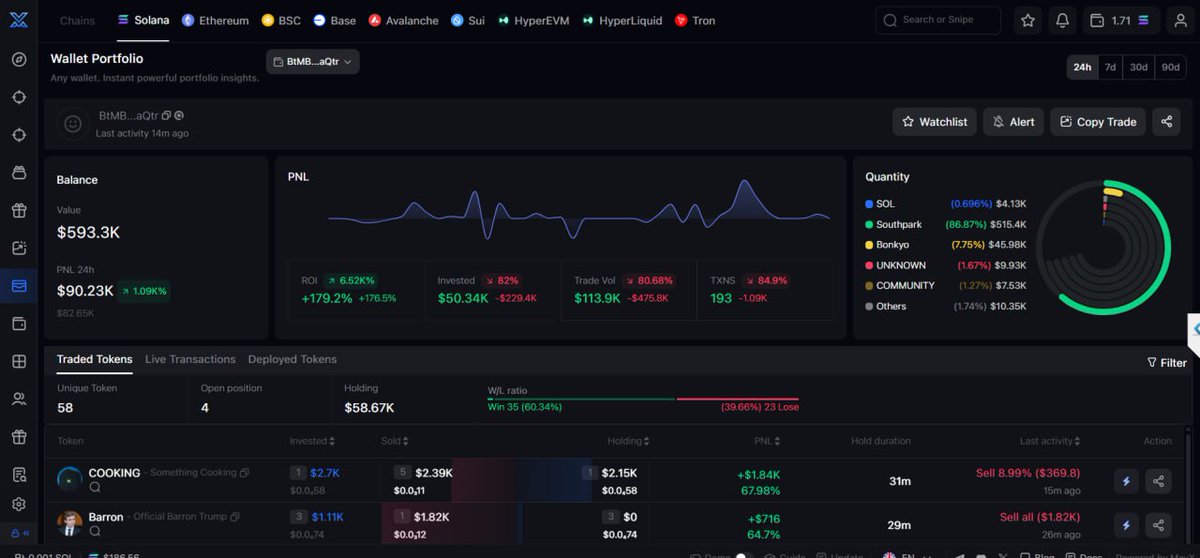This screenshot has height=558, width=1200.
Task: Sort table by Last activity column
Action: pyautogui.click(x=1050, y=441)
